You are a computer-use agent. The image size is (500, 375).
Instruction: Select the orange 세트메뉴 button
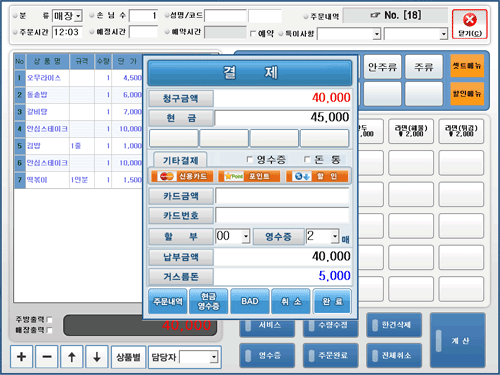point(467,66)
